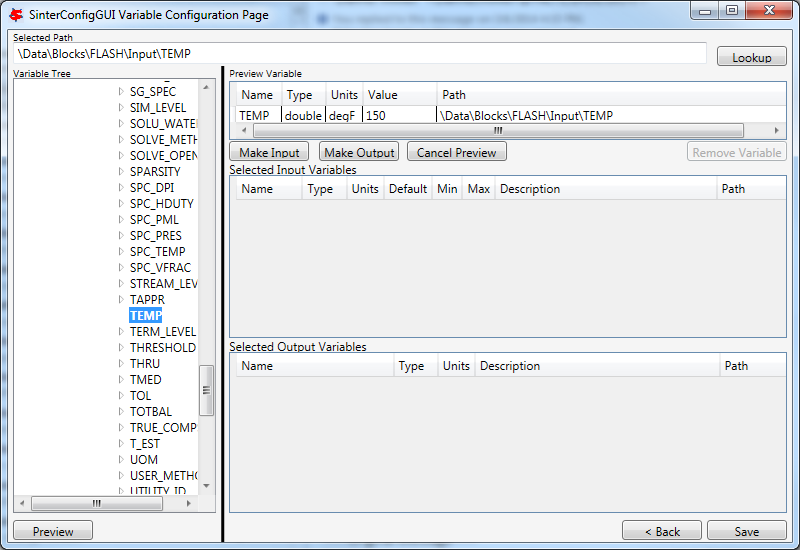Click the Lookup button

(x=751, y=57)
